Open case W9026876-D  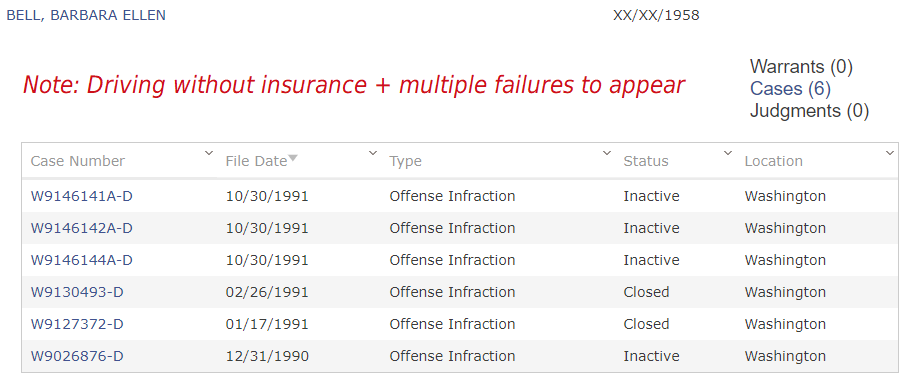pos(77,356)
